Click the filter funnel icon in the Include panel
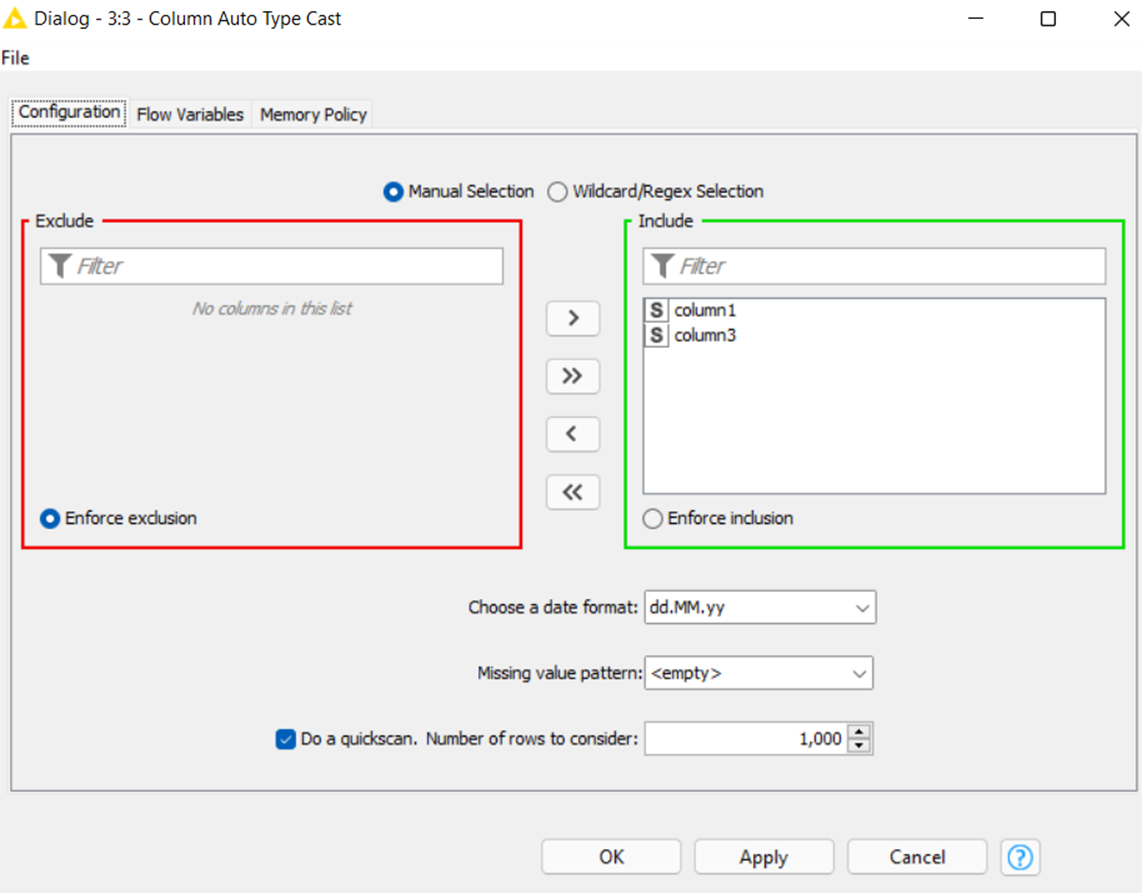The image size is (1142, 893). click(663, 265)
